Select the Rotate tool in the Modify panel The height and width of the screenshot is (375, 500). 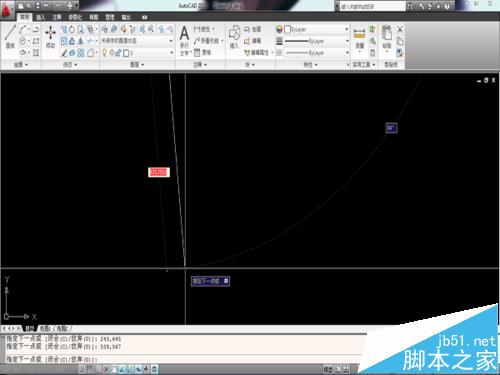[x=72, y=29]
